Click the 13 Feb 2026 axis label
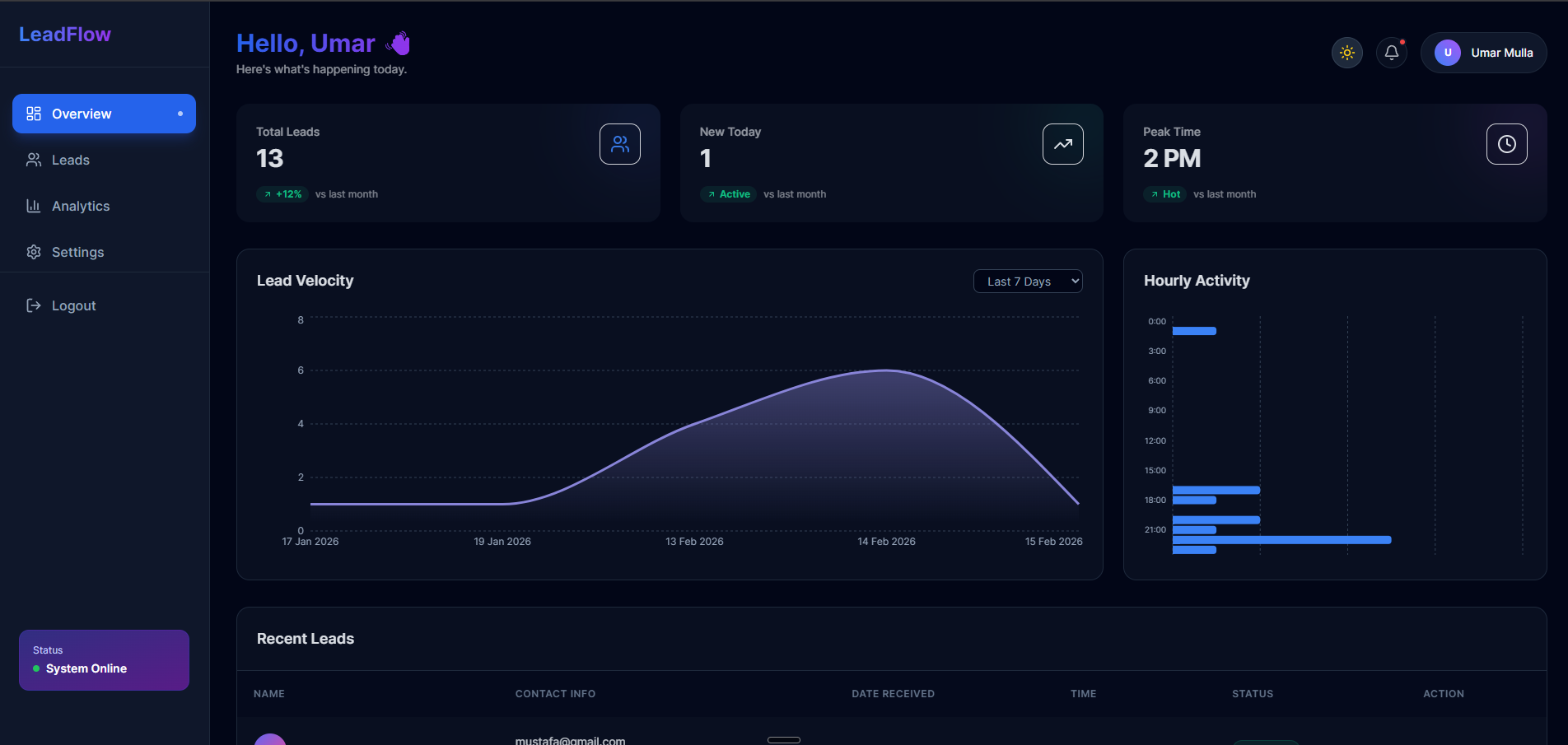The width and height of the screenshot is (1568, 745). click(x=694, y=542)
